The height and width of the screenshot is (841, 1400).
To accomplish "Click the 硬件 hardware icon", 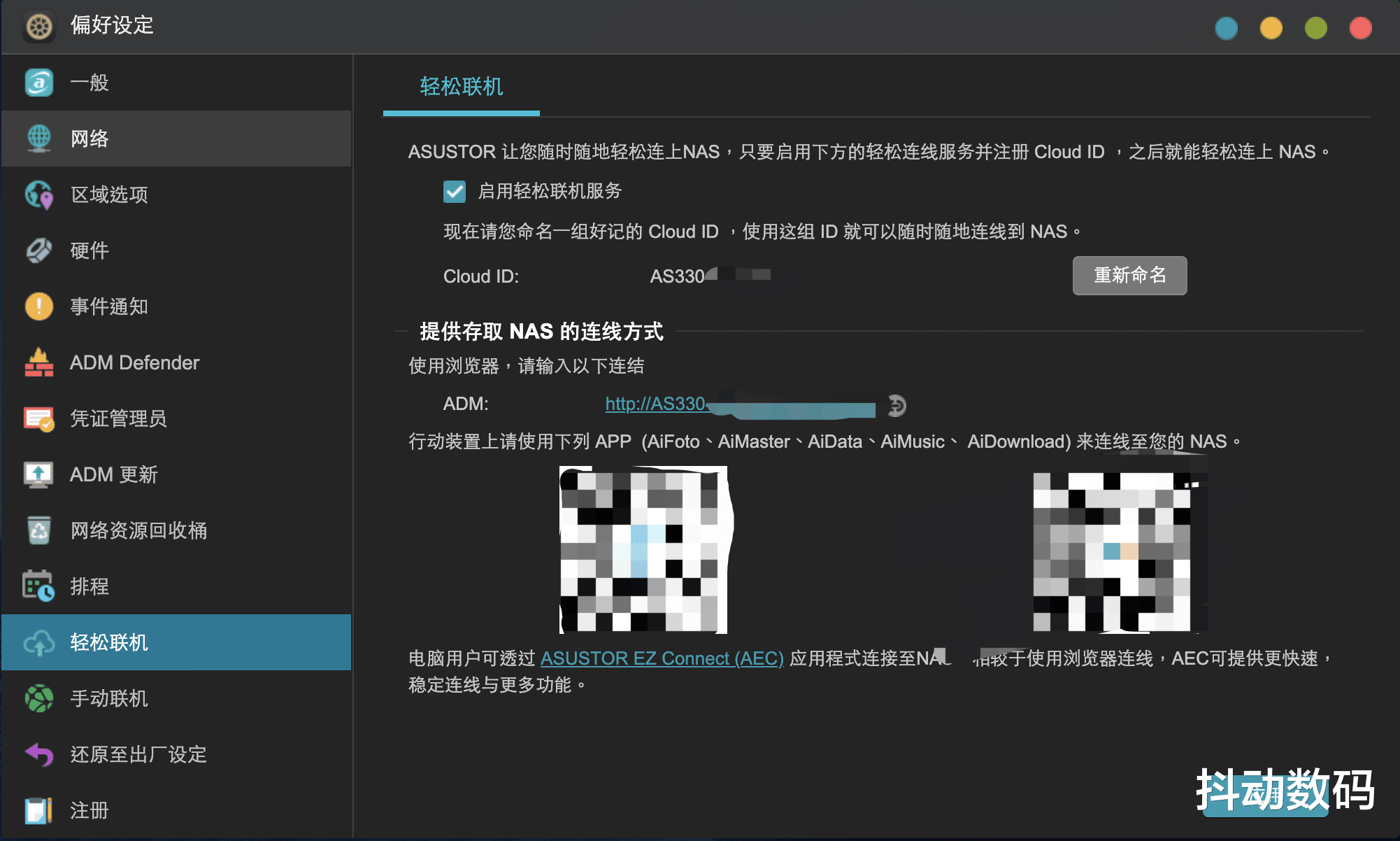I will click(x=39, y=250).
